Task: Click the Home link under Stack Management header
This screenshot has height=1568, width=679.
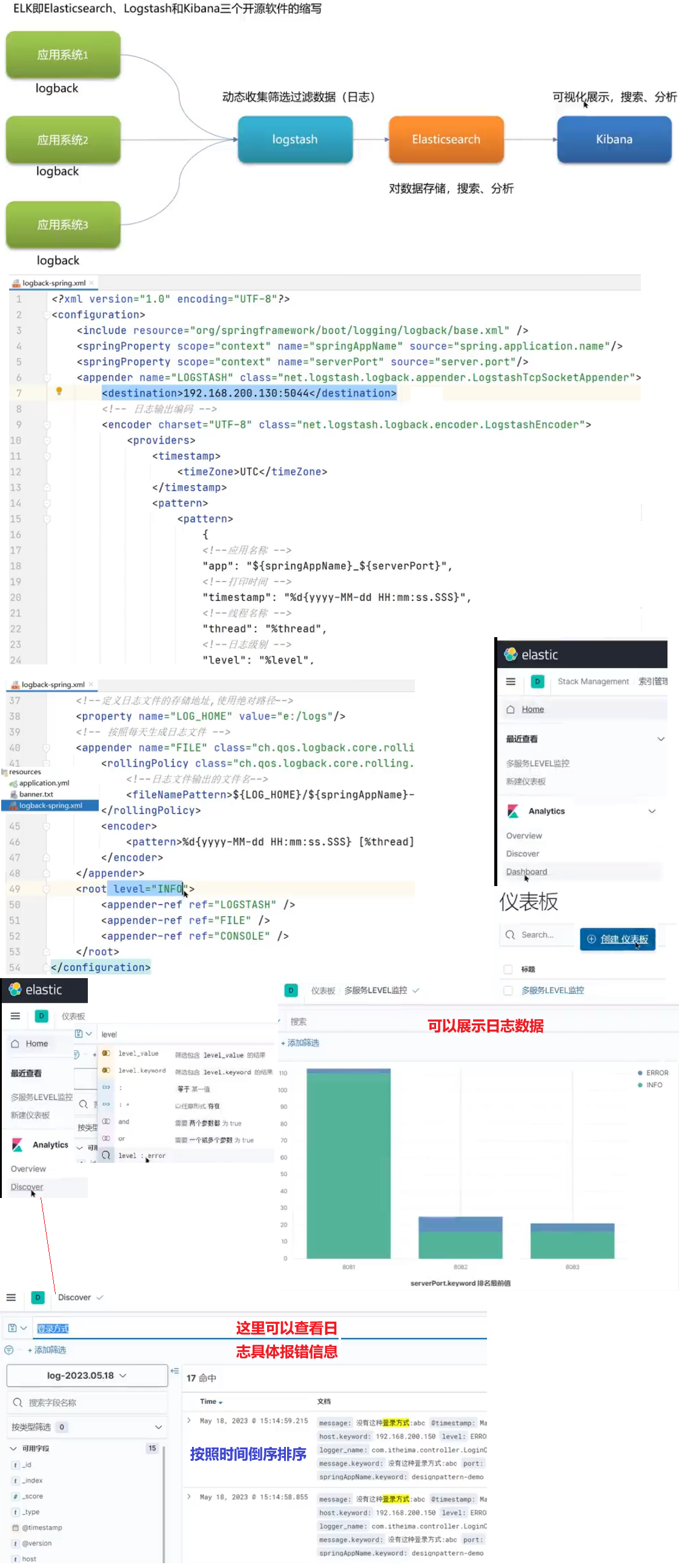Action: tap(532, 709)
